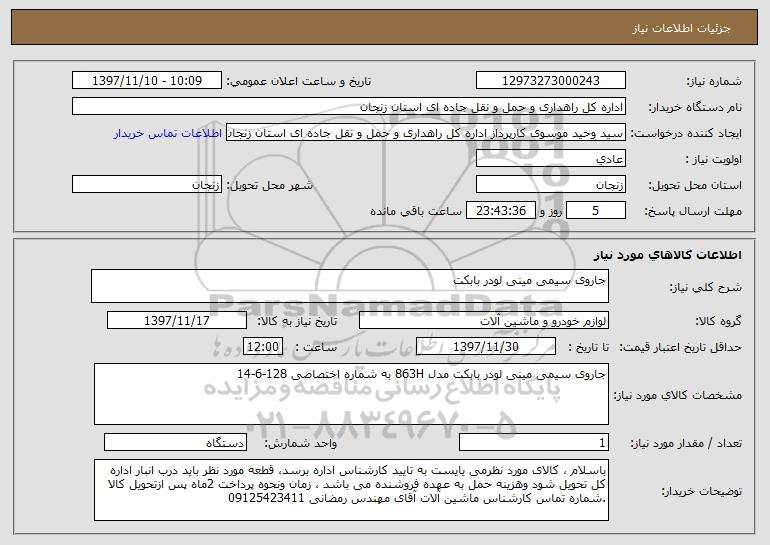Viewport: 770px width, 545px height.
Task: Click the تعداد / مقدار مورد نیاز label
Action: point(686,443)
